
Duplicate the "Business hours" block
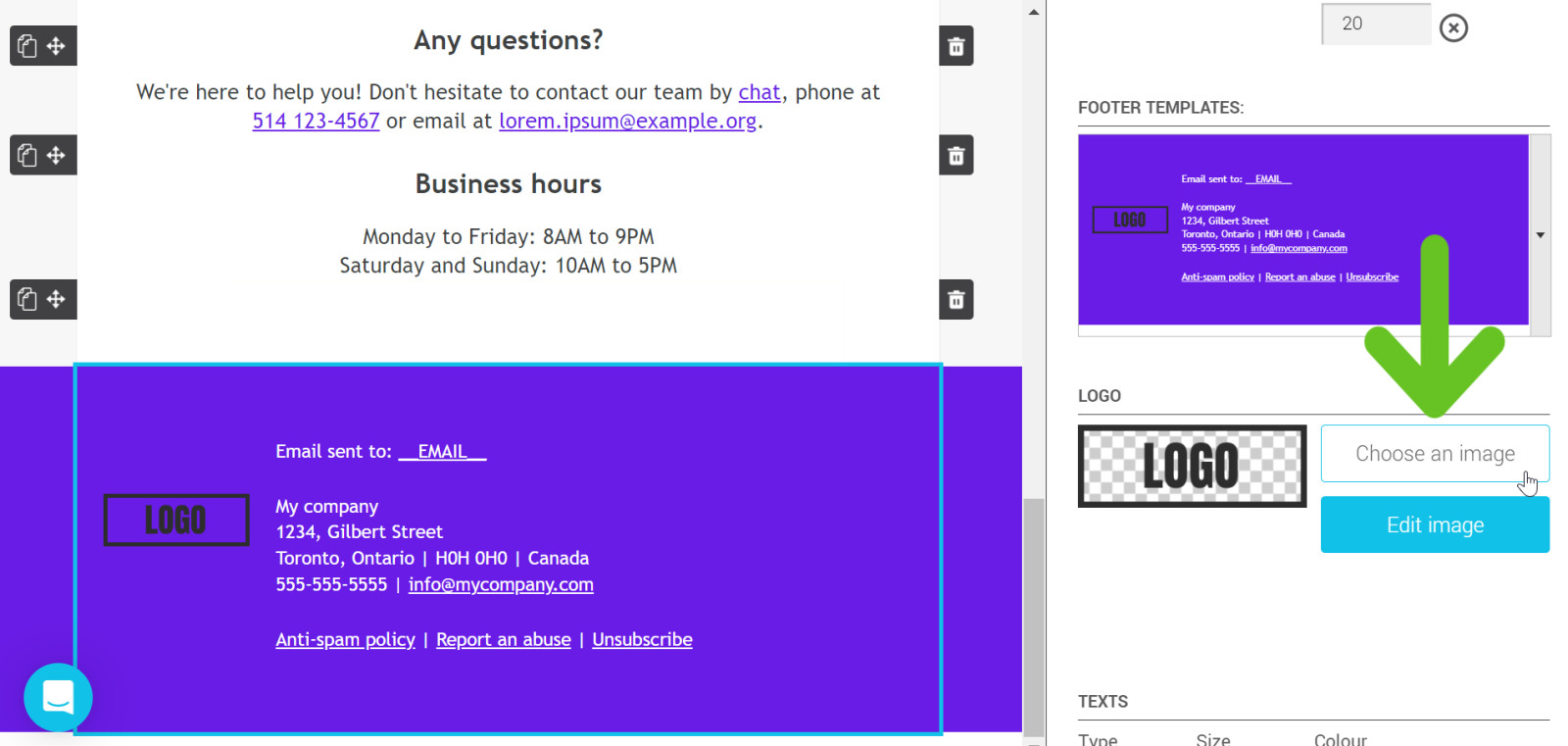[x=27, y=155]
